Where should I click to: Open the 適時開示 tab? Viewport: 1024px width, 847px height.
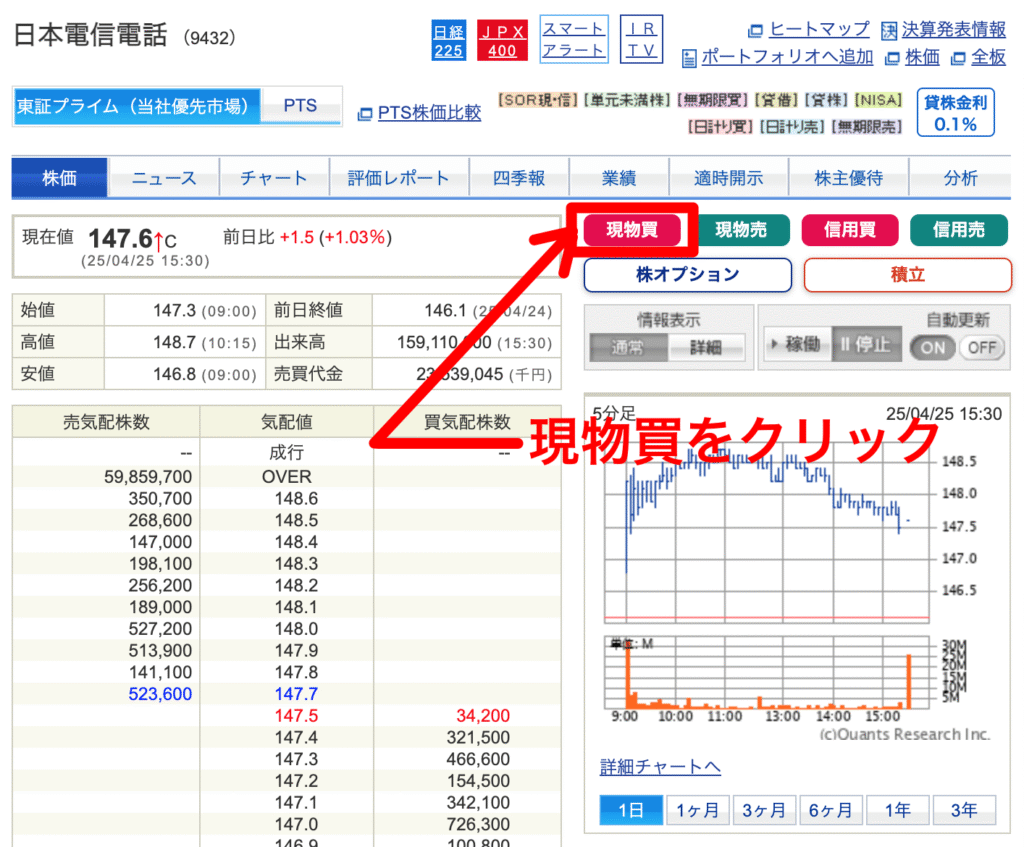(729, 178)
